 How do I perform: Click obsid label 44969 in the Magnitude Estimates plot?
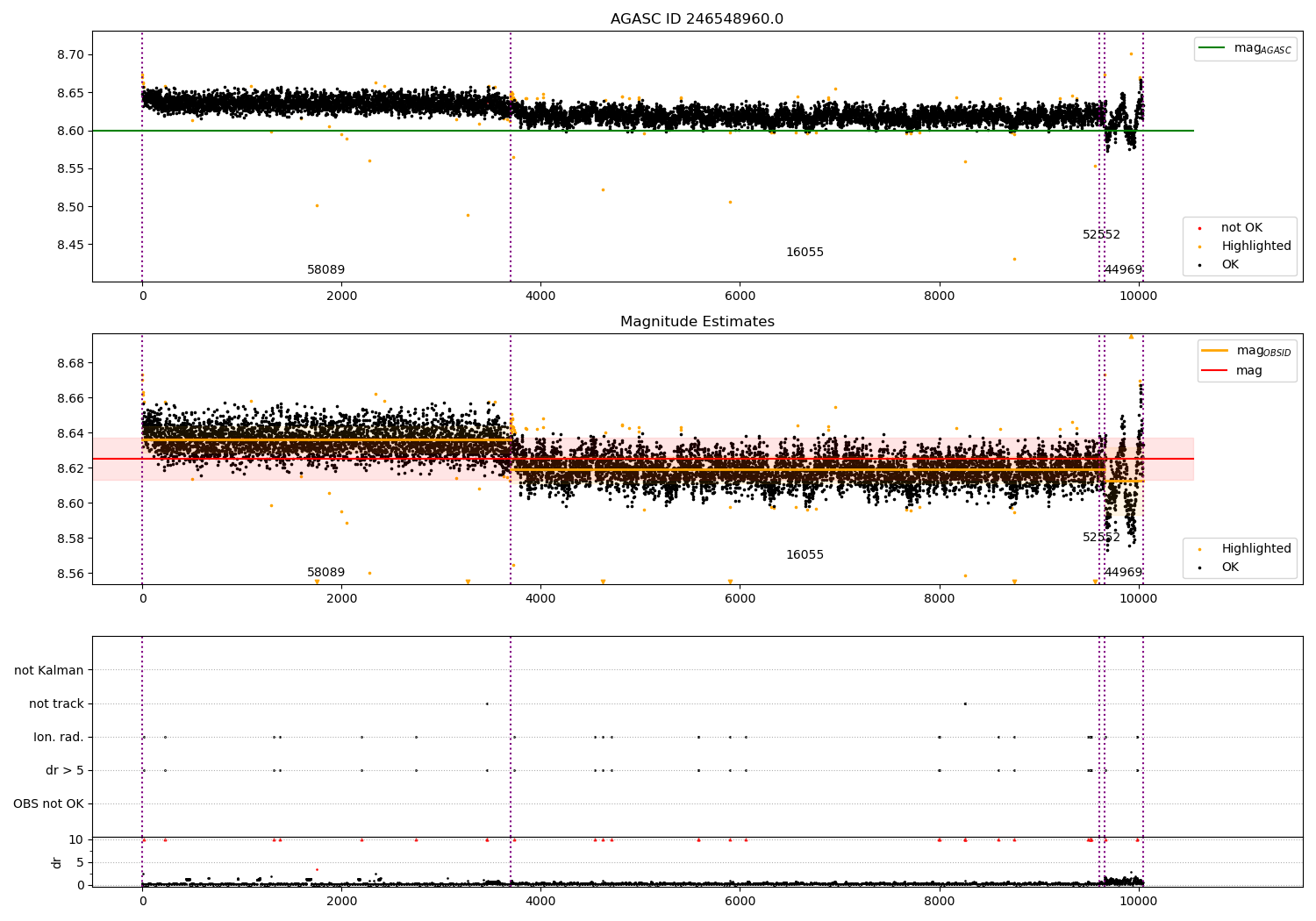pos(1123,573)
